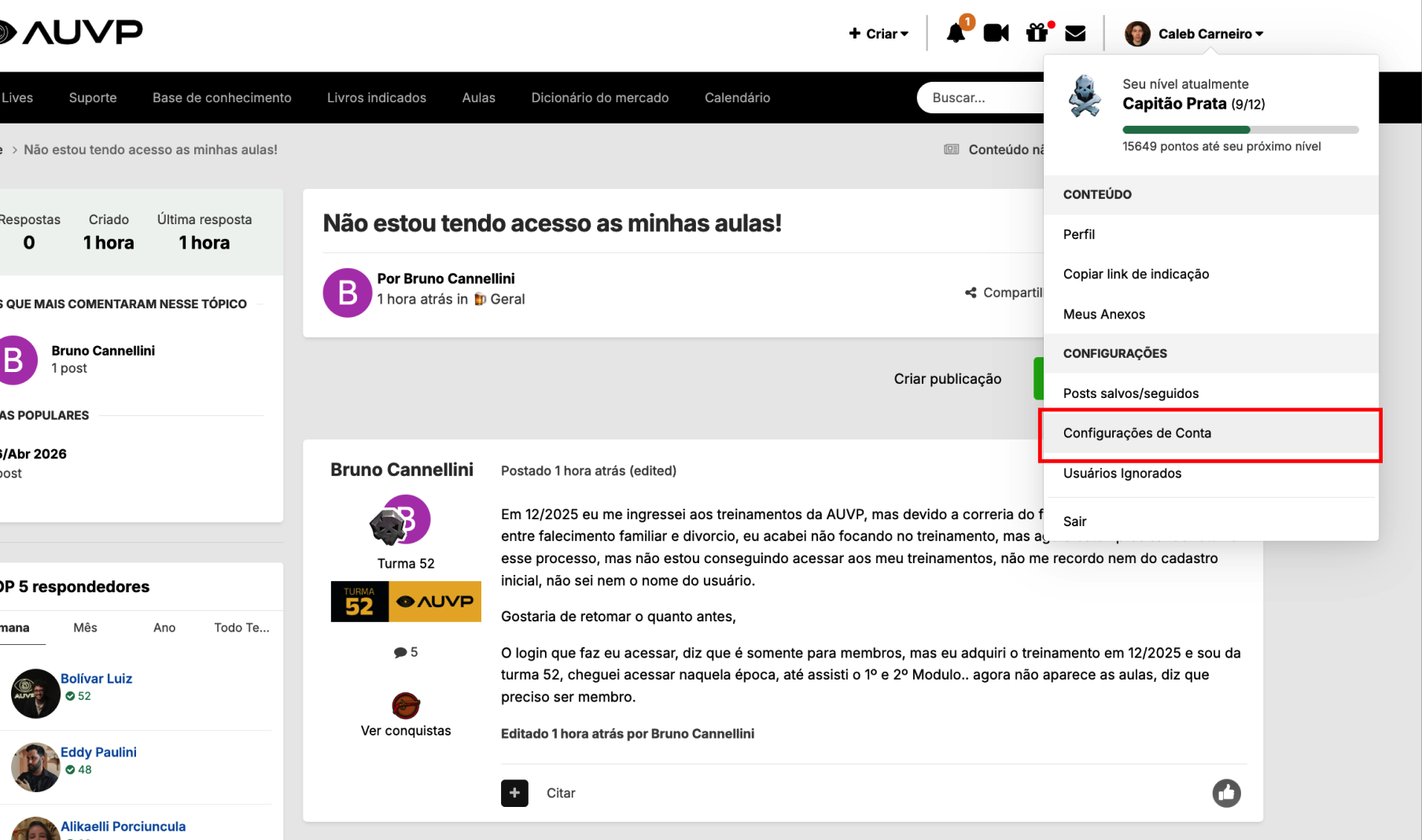Choose Sair from user menu
This screenshot has height=840, width=1422.
[1074, 521]
